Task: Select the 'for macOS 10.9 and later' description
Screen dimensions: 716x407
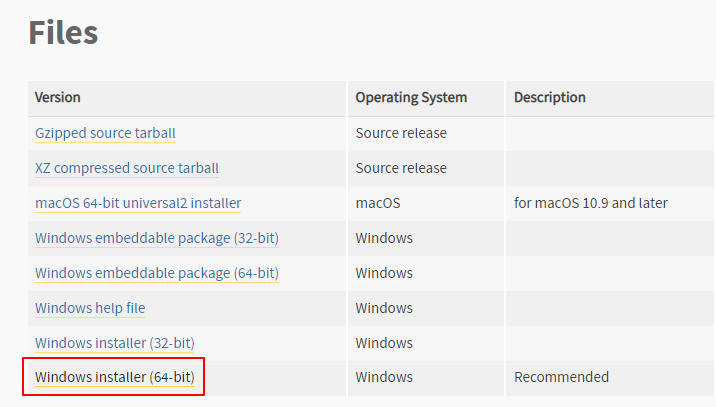Action: (590, 203)
